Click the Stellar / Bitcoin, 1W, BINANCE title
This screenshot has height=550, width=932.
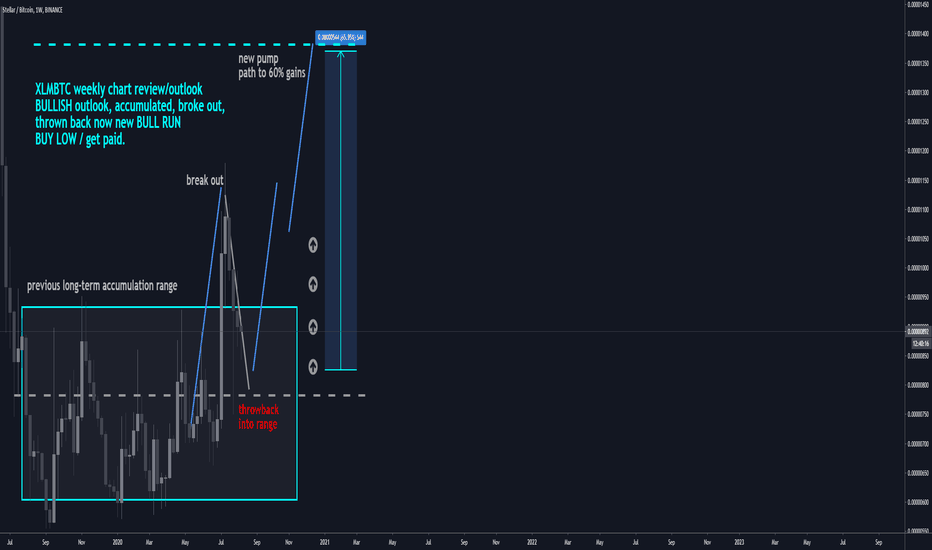33,10
